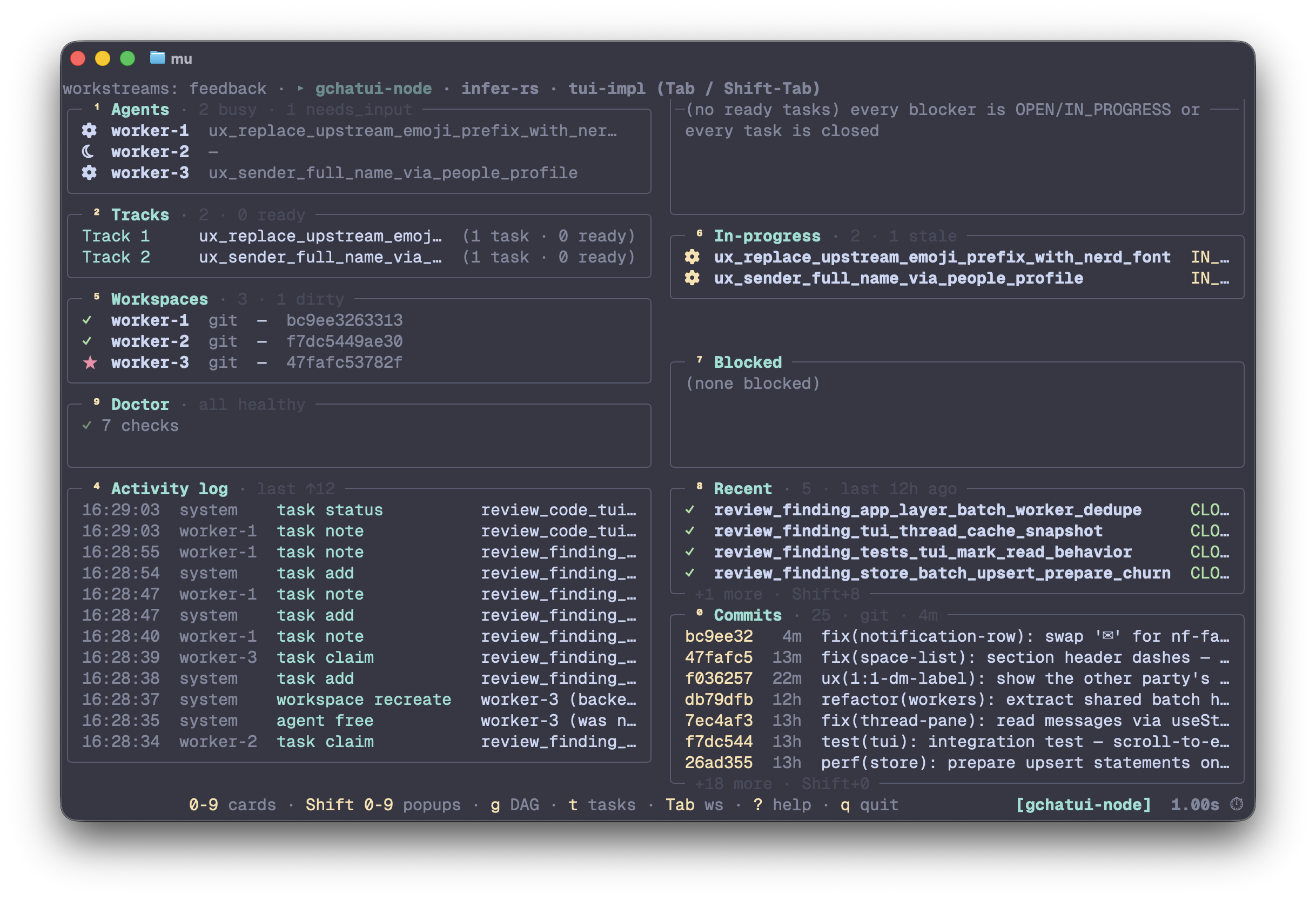Click the 'Tab ws' shortcut hint
The width and height of the screenshot is (1316, 901).
[694, 805]
